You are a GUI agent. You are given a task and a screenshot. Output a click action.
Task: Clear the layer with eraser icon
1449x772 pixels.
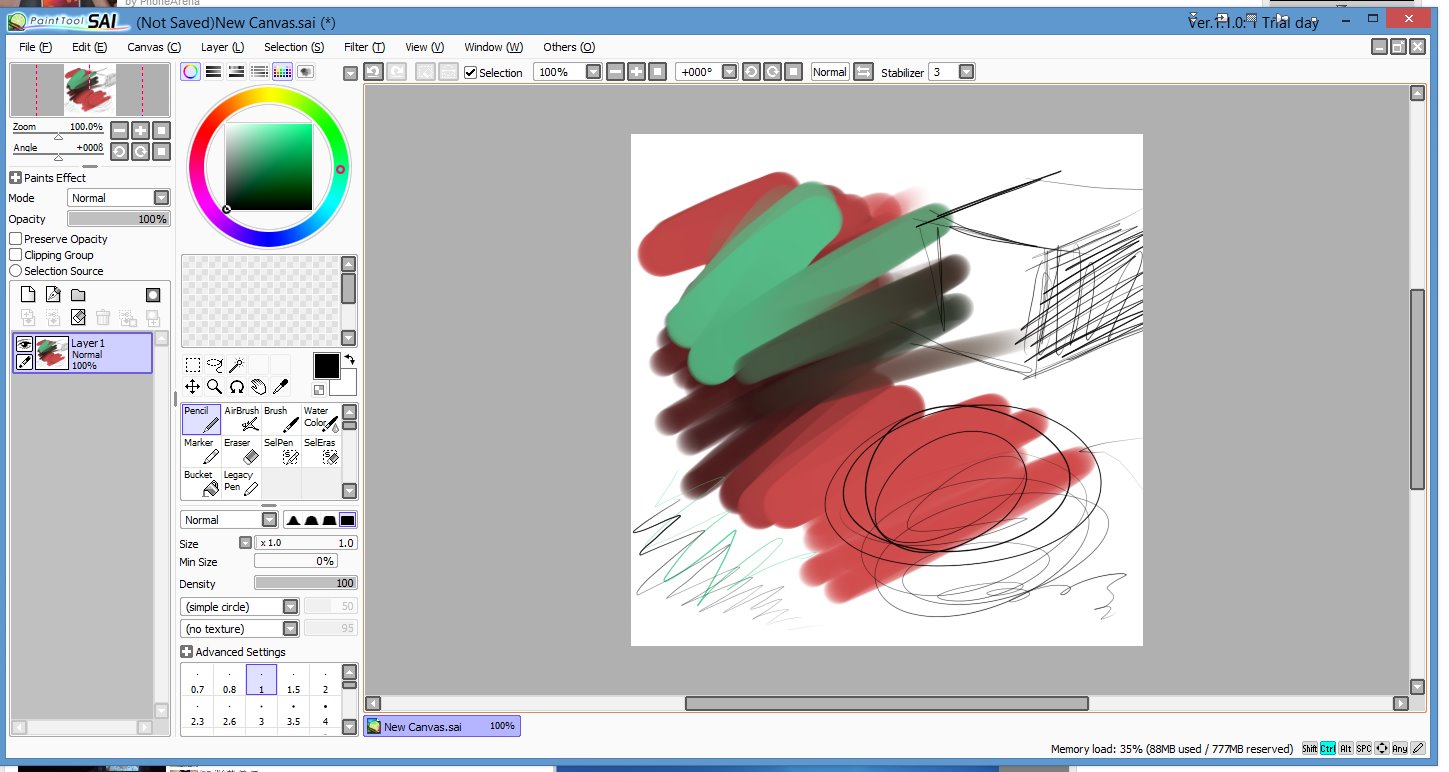78,318
